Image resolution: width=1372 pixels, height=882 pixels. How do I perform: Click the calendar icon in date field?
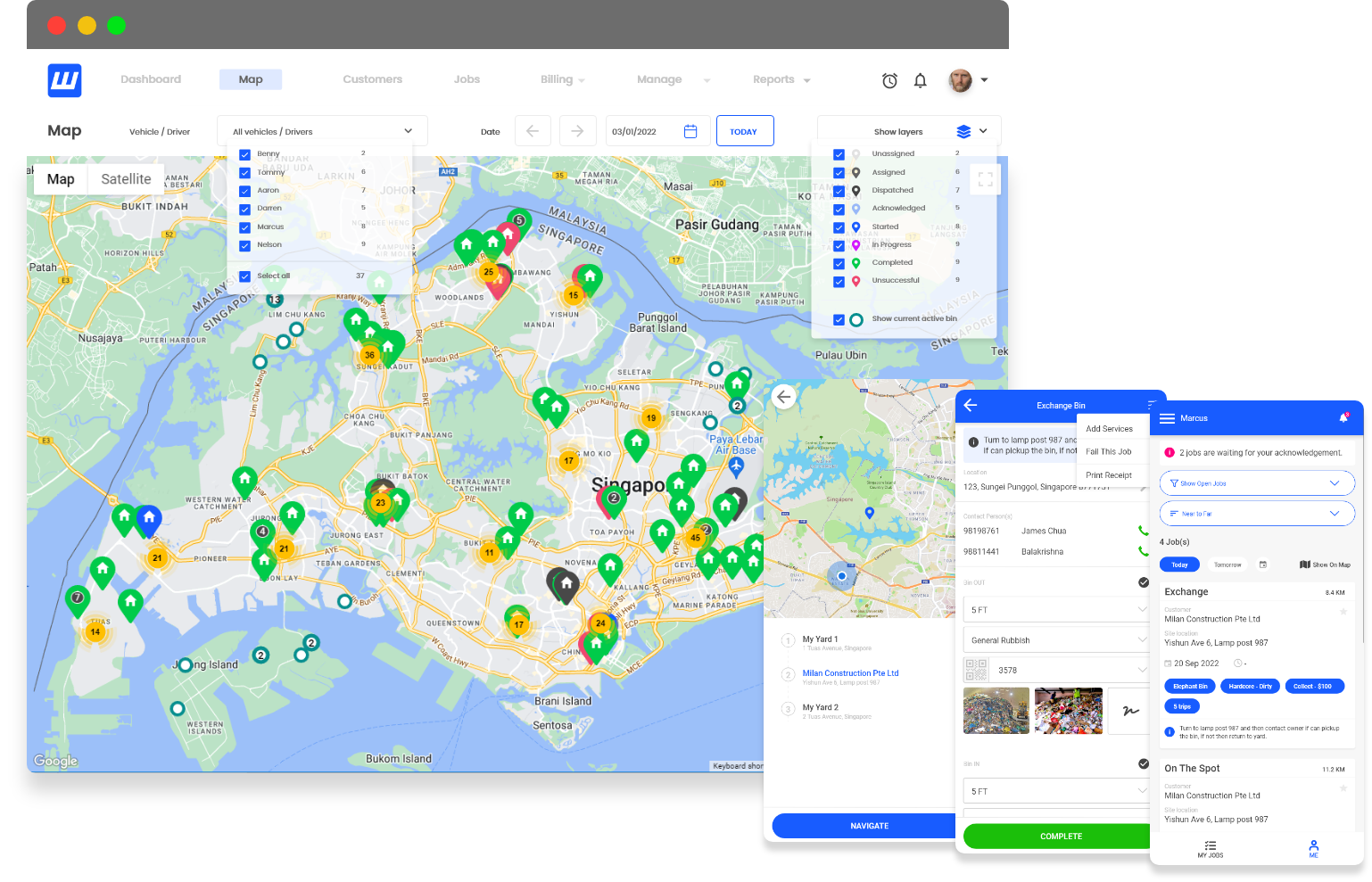(x=690, y=131)
